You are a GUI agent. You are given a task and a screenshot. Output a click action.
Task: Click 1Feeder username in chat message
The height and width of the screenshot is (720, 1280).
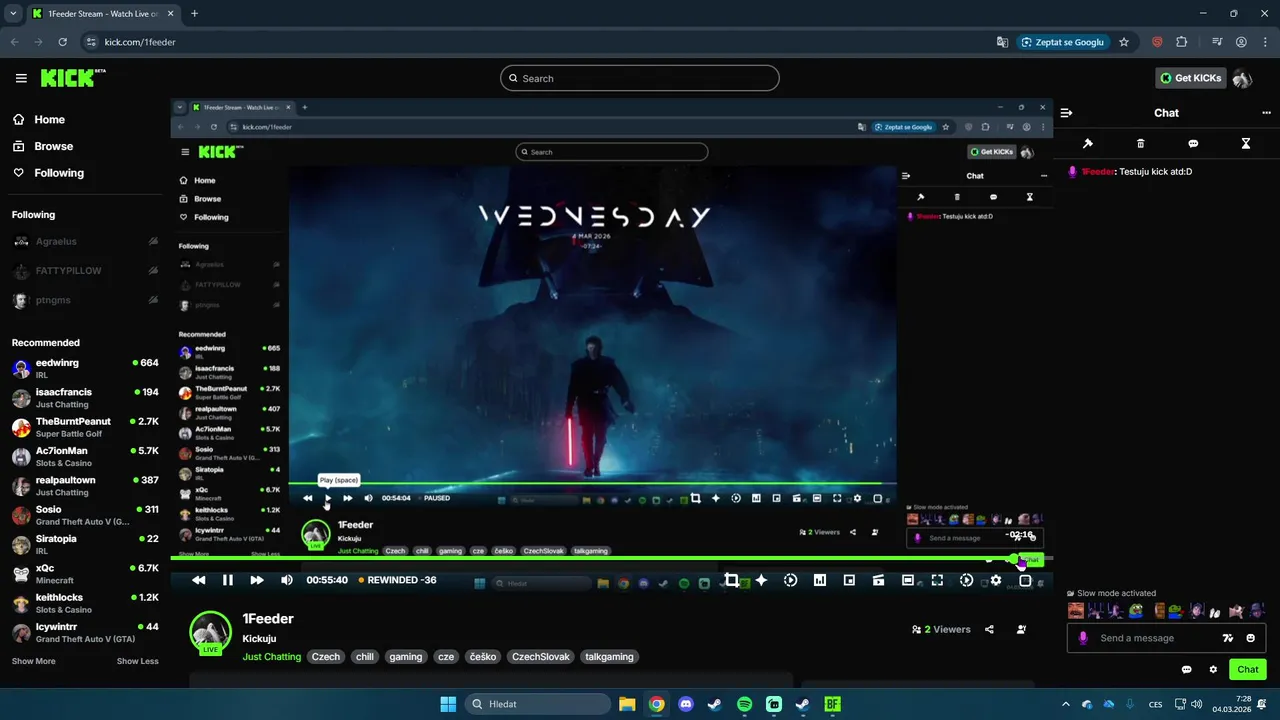click(x=1098, y=172)
